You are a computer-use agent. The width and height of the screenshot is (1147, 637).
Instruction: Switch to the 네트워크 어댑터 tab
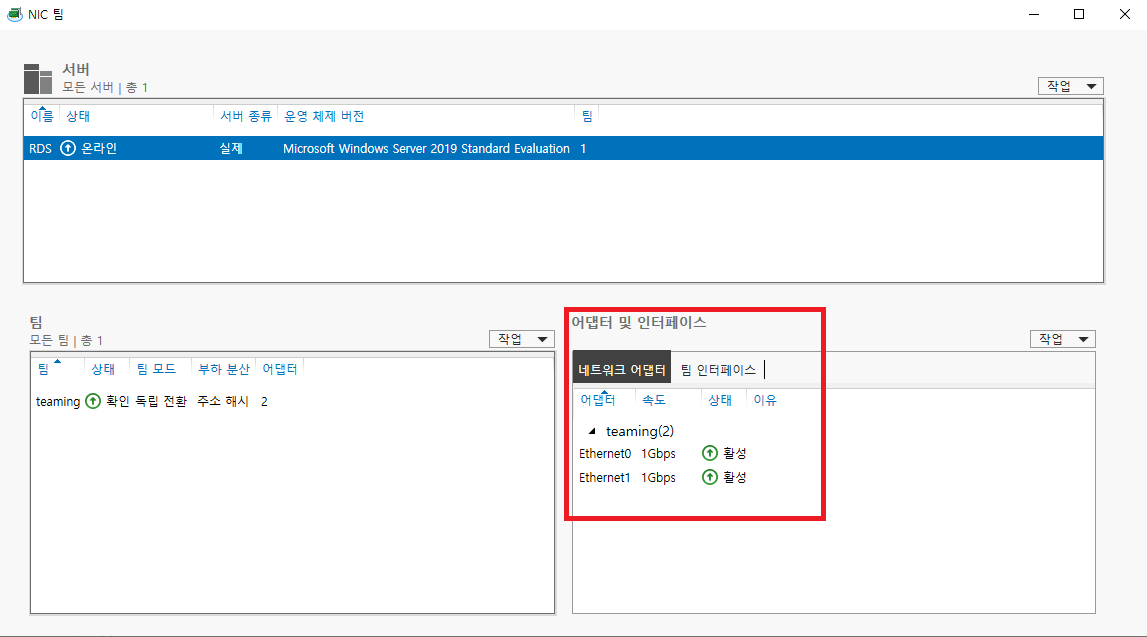pyautogui.click(x=622, y=369)
